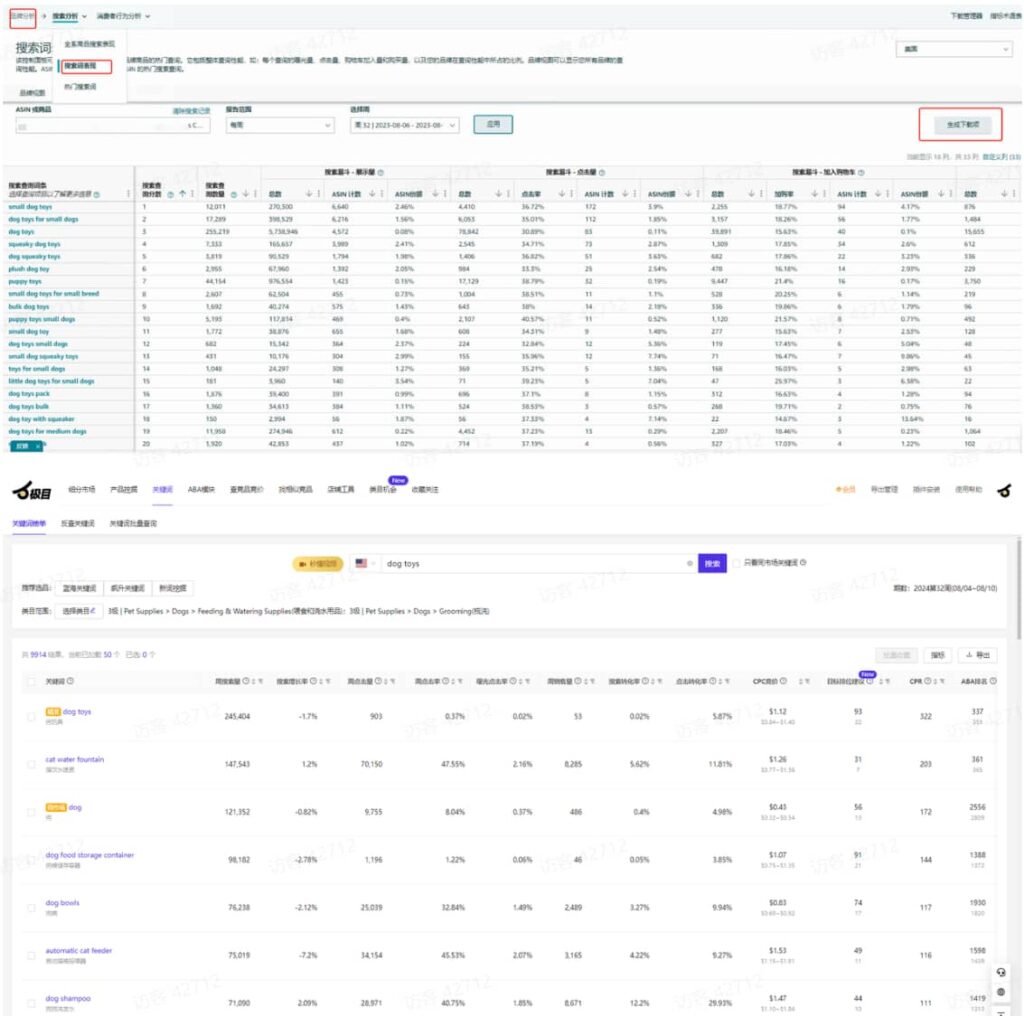The image size is (1024, 1016).
Task: Click the top-right bird avatar icon
Action: tap(1002, 490)
